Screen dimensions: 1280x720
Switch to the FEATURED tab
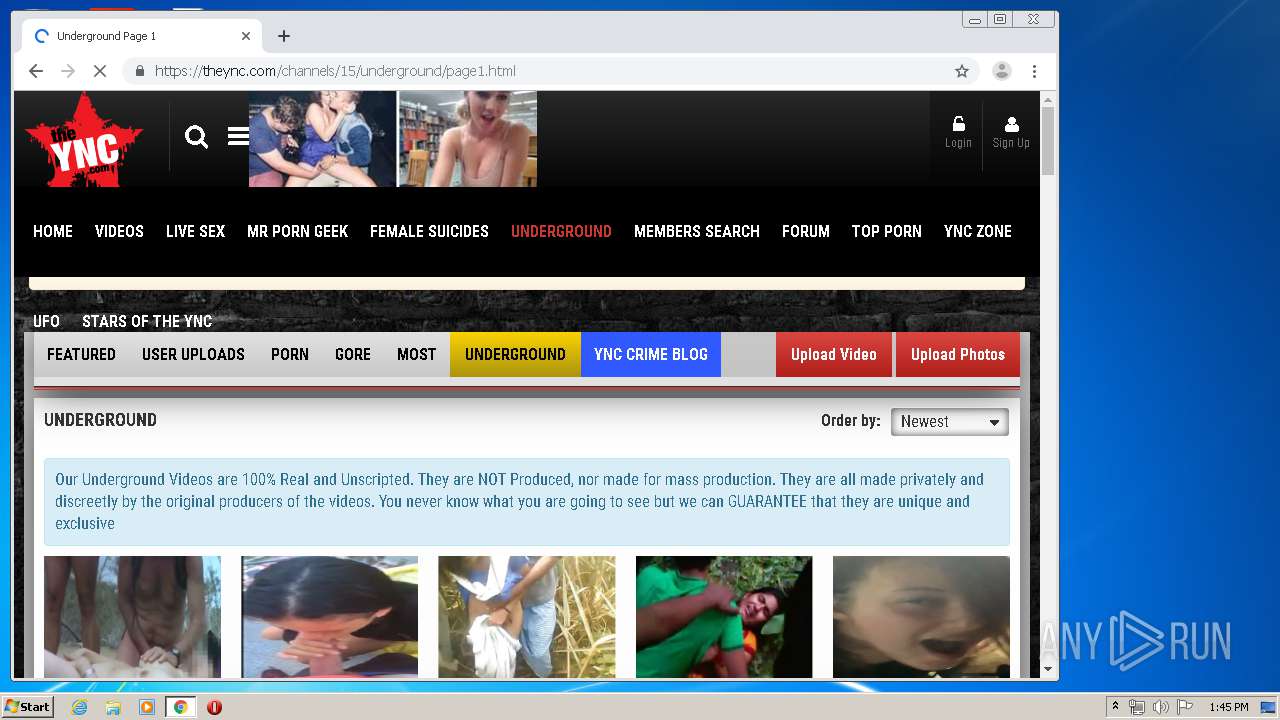81,354
